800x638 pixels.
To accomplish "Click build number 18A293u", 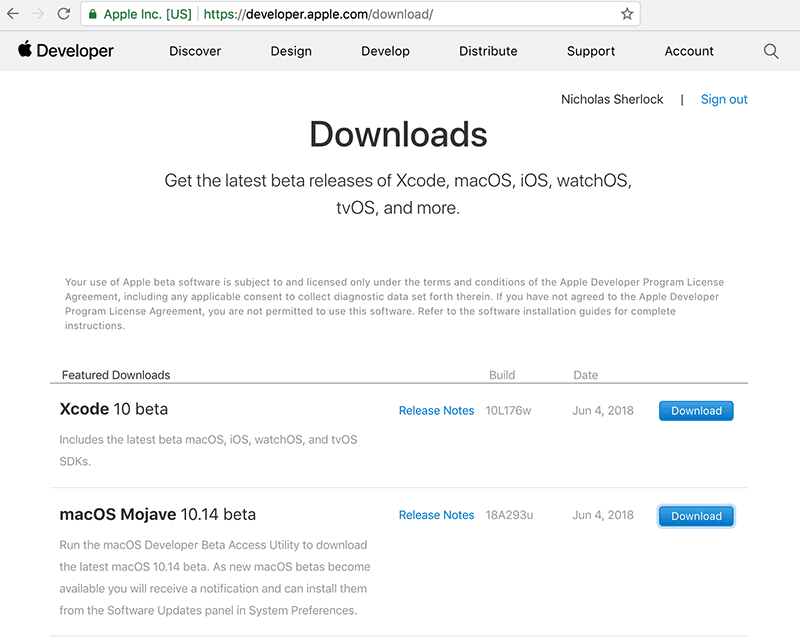I will click(x=509, y=515).
